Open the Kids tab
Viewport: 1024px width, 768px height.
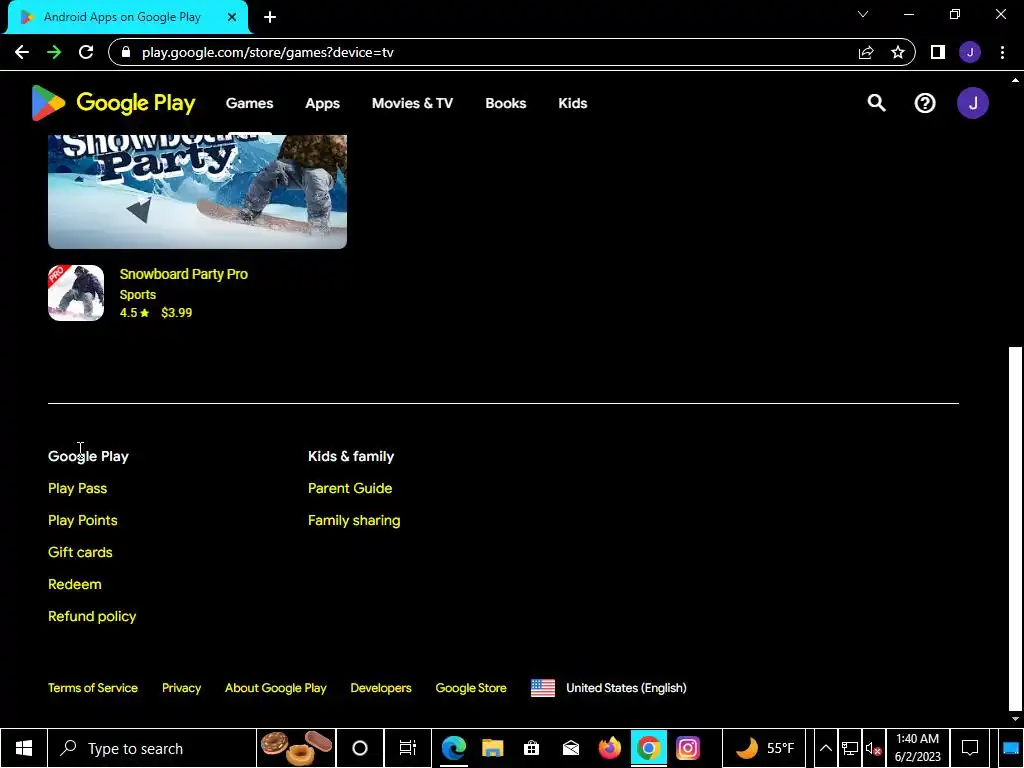click(573, 103)
